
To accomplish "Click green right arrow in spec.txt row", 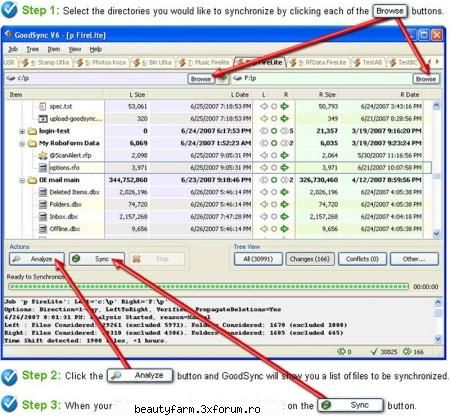I will pyautogui.click(x=284, y=107).
